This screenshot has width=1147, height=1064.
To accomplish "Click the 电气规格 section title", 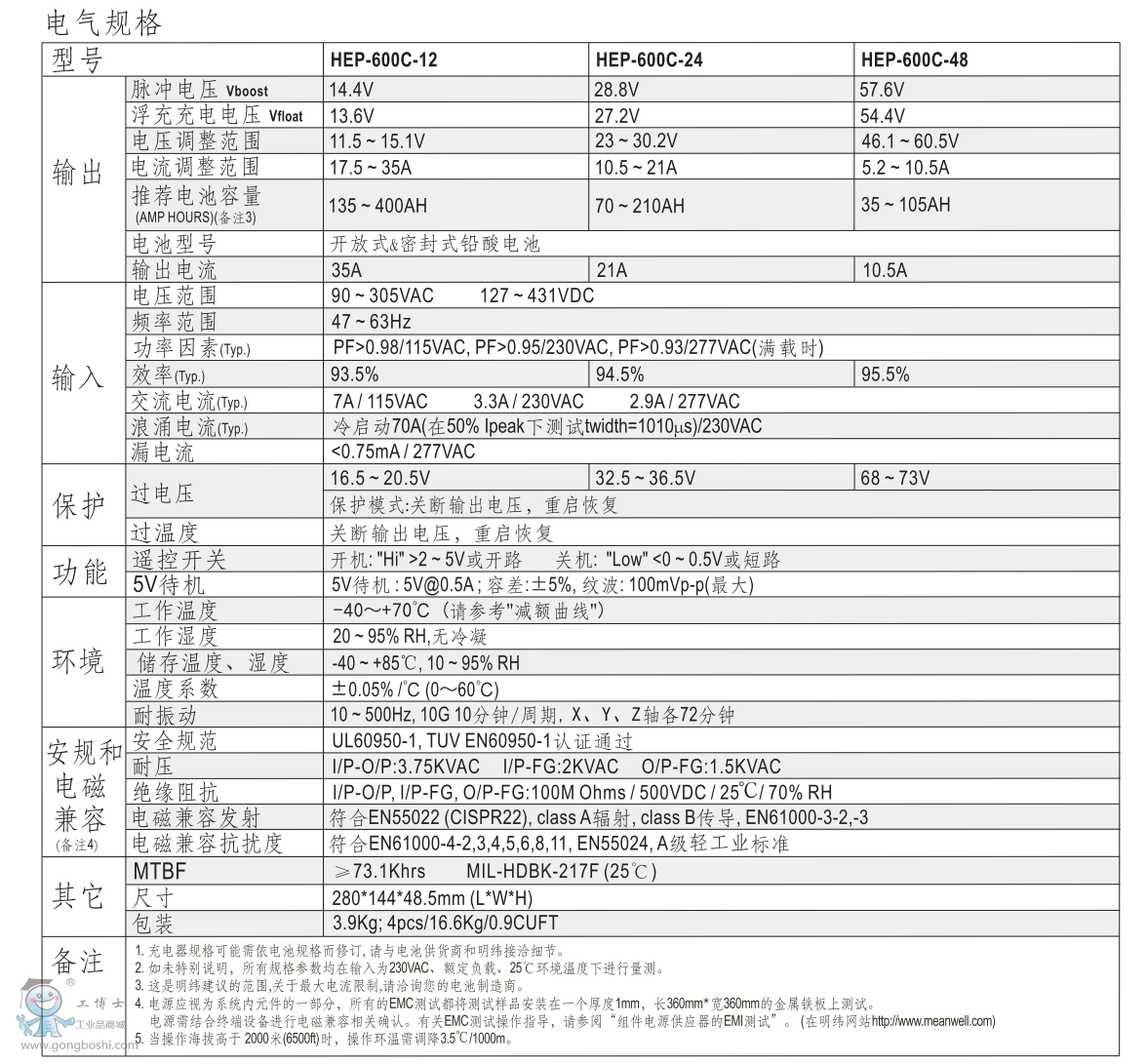I will click(103, 21).
